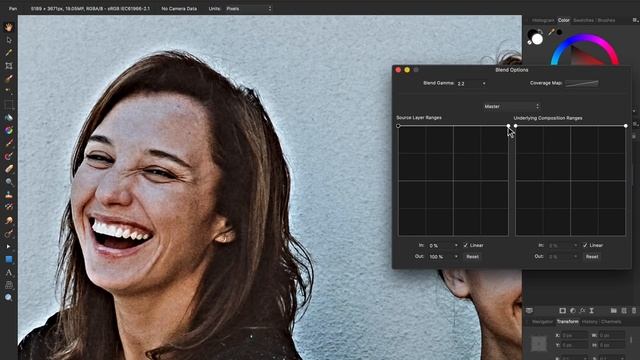Click the Blend Gamma 2.2 input field
The image size is (640, 360).
tap(468, 83)
